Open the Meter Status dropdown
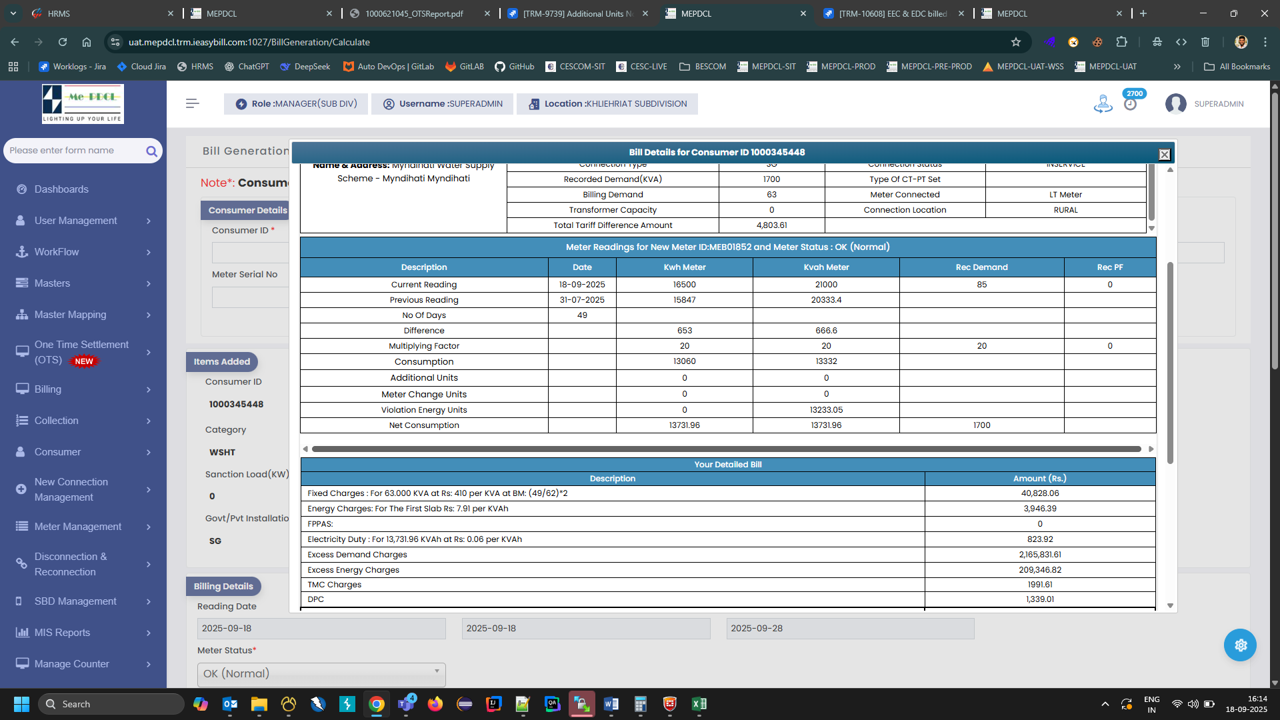Viewport: 1280px width, 720px height. point(321,673)
